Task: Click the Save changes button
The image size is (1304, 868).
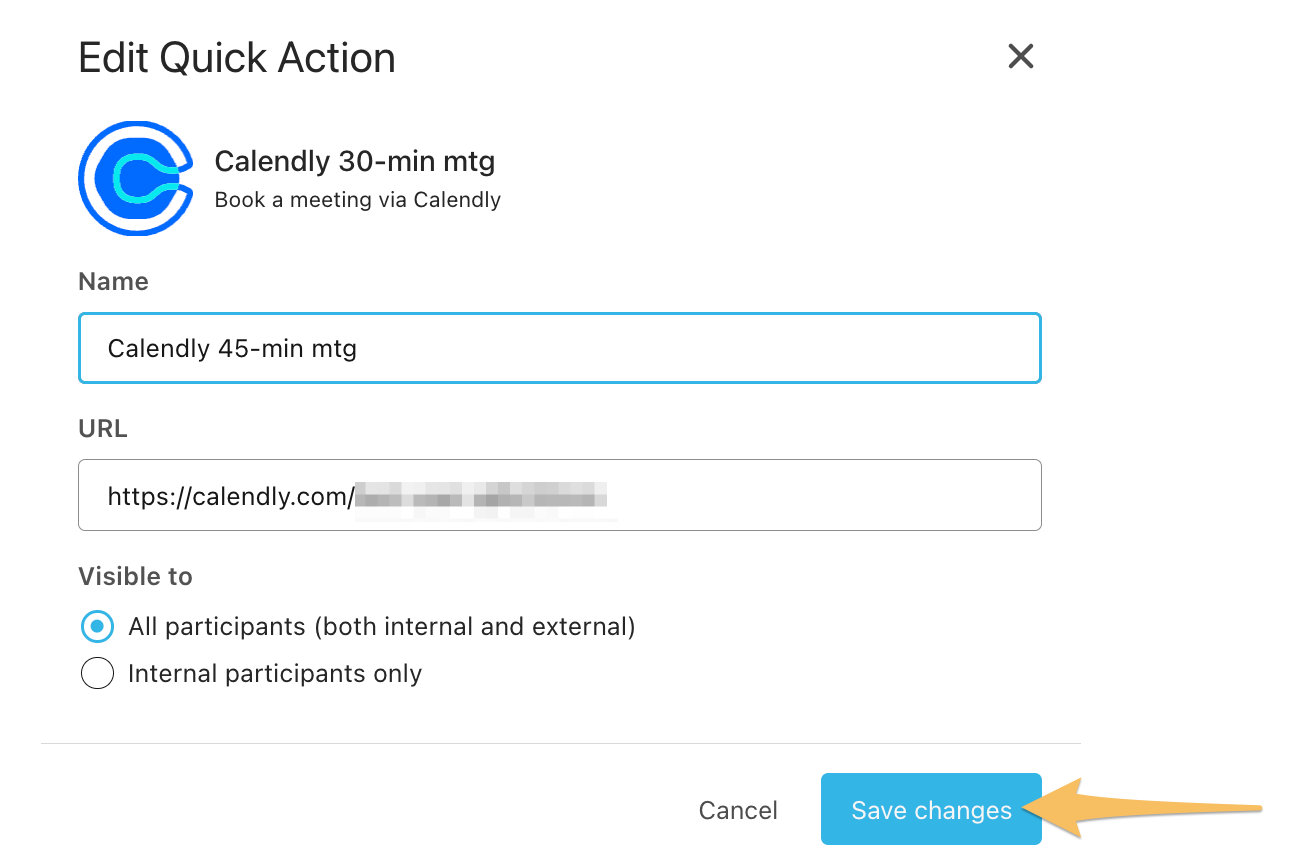Action: tap(931, 809)
